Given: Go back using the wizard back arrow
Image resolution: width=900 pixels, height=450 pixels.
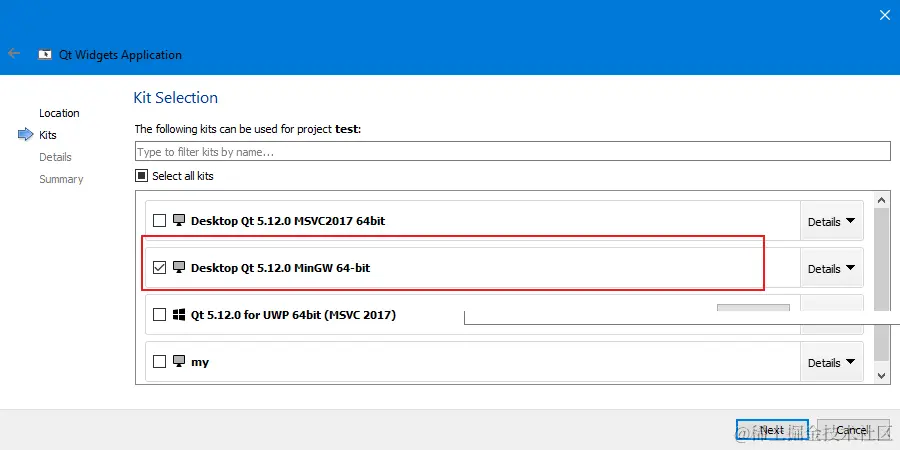Looking at the screenshot, I should (x=14, y=53).
